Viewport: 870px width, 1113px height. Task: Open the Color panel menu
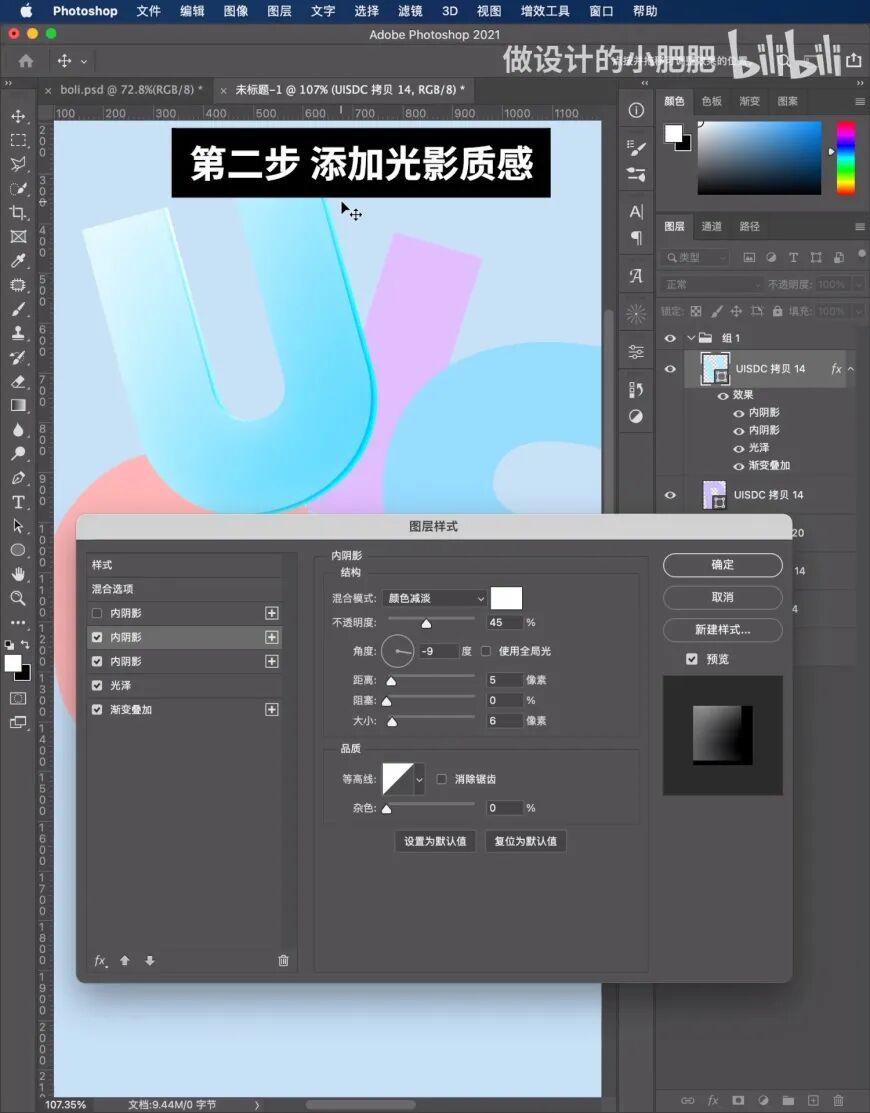(x=860, y=102)
